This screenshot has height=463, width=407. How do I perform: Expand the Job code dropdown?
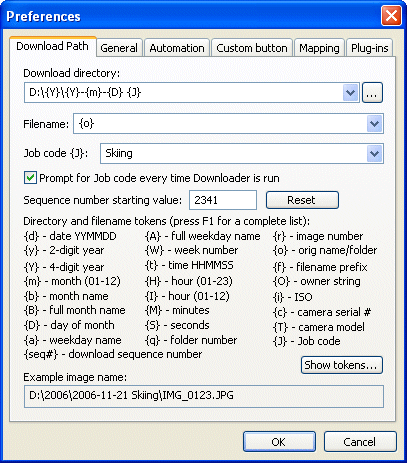(374, 153)
